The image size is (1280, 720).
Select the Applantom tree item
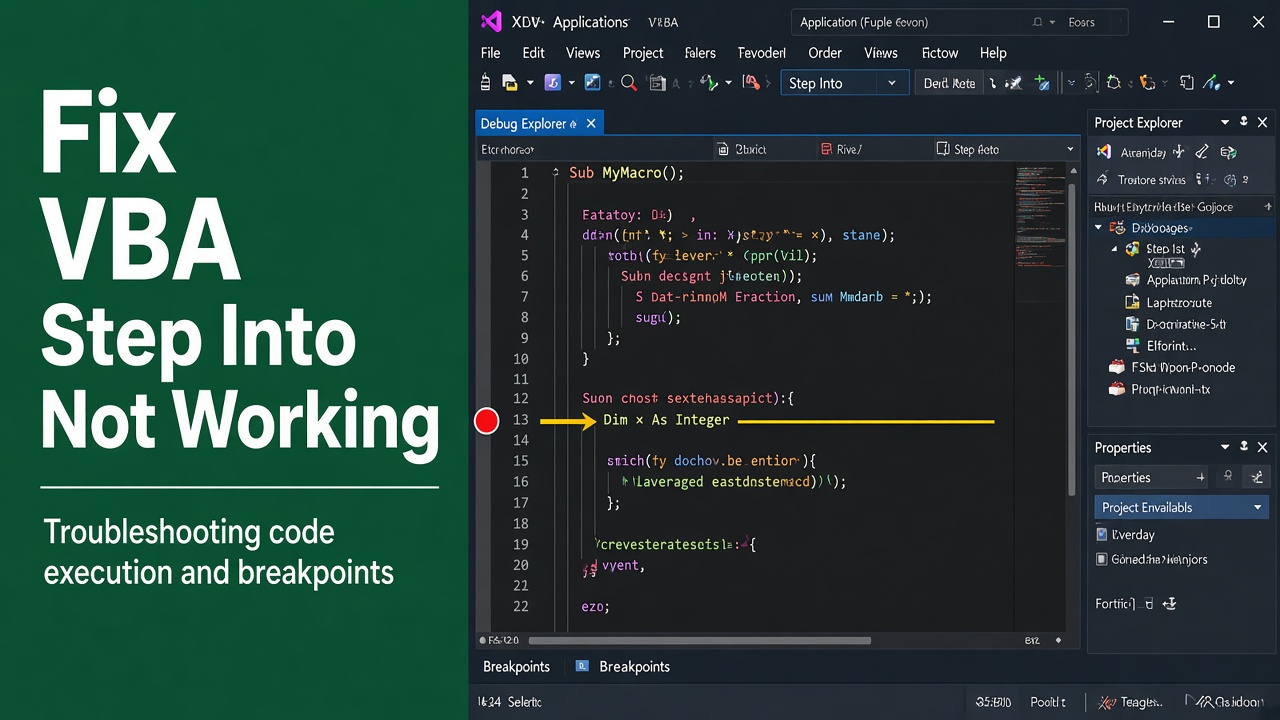1186,280
